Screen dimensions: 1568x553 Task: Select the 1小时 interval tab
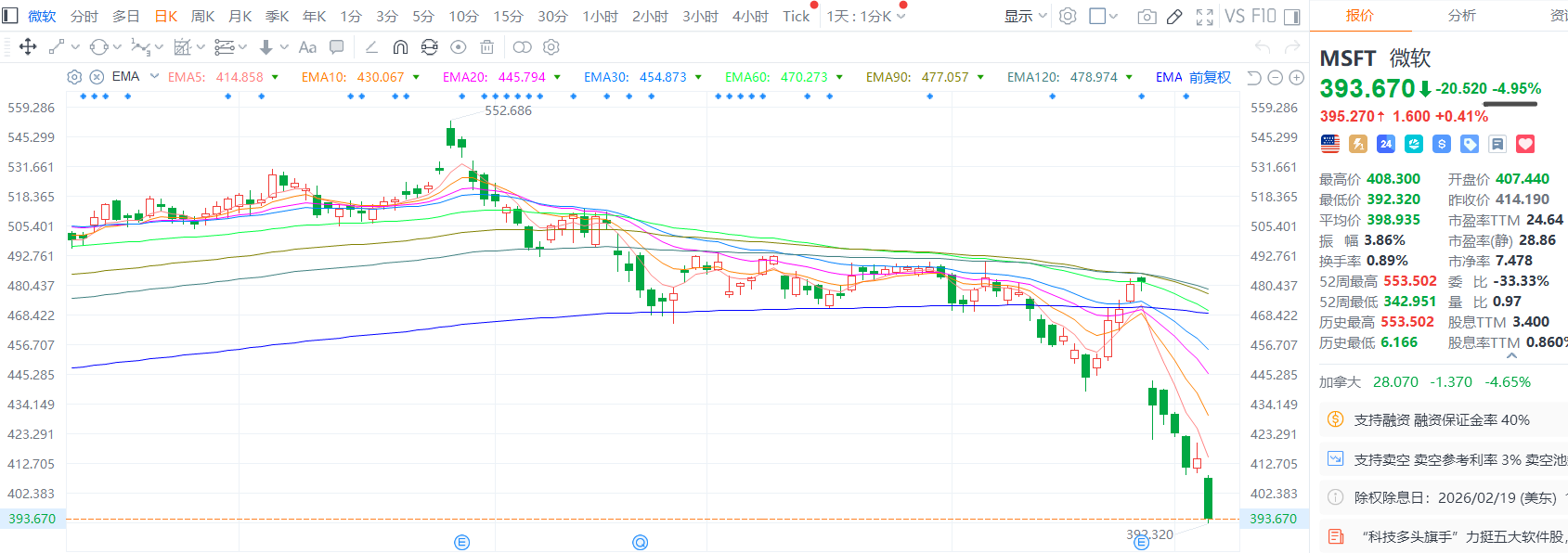[600, 17]
